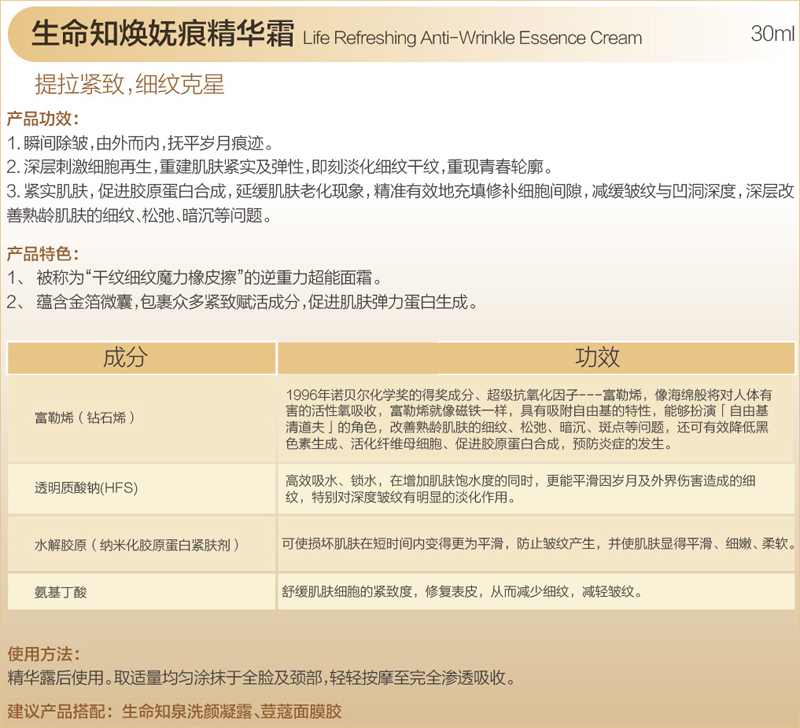This screenshot has width=800, height=728.
Task: Click the 使用方法 section heading
Action: pos(42,654)
